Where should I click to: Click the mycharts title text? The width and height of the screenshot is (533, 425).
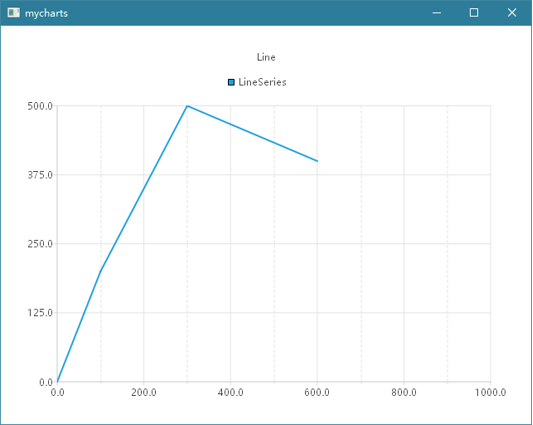pyautogui.click(x=46, y=13)
